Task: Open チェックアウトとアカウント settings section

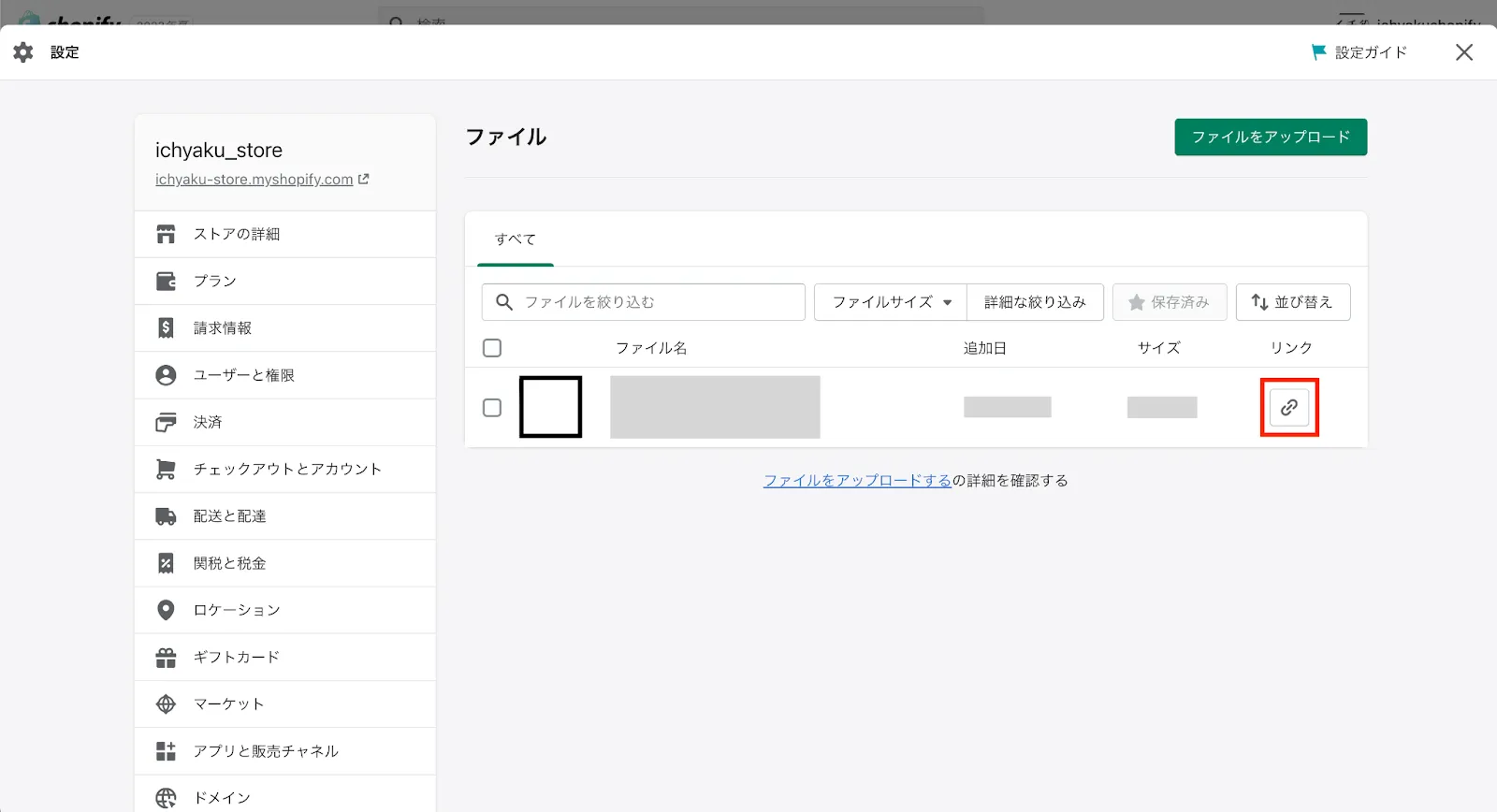Action: tap(285, 469)
